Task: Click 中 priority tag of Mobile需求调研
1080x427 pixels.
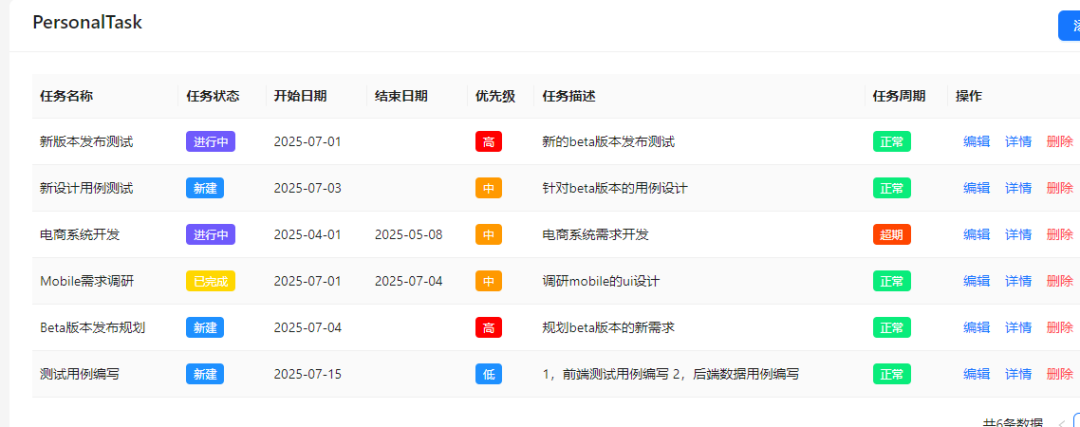Action: [488, 281]
